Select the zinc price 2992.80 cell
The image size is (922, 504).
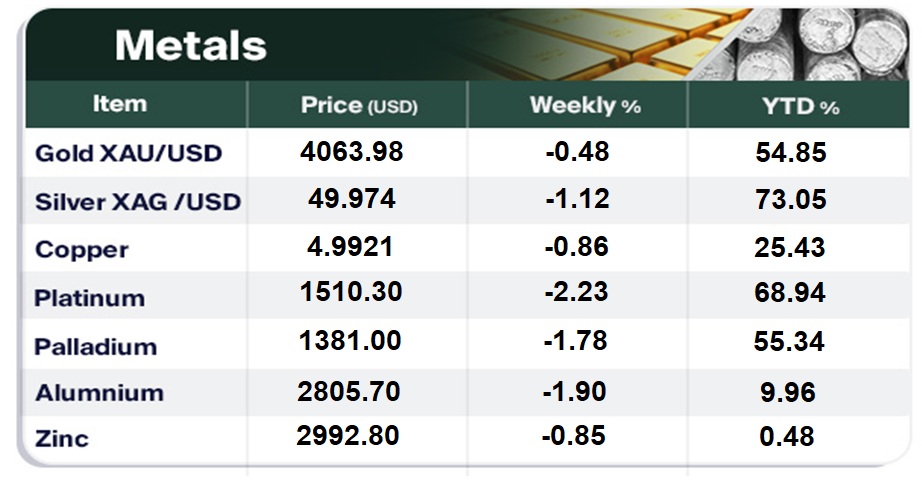[349, 435]
